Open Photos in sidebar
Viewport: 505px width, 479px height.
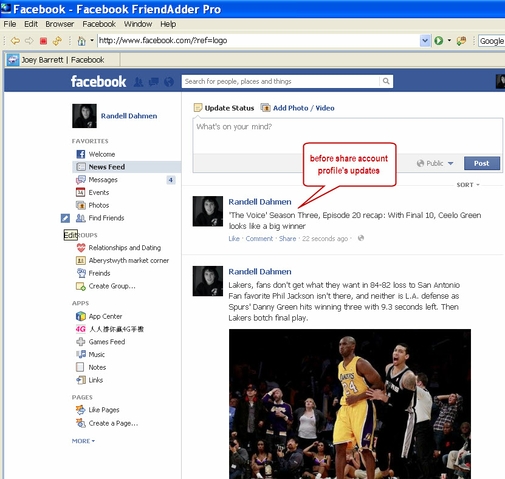(99, 205)
